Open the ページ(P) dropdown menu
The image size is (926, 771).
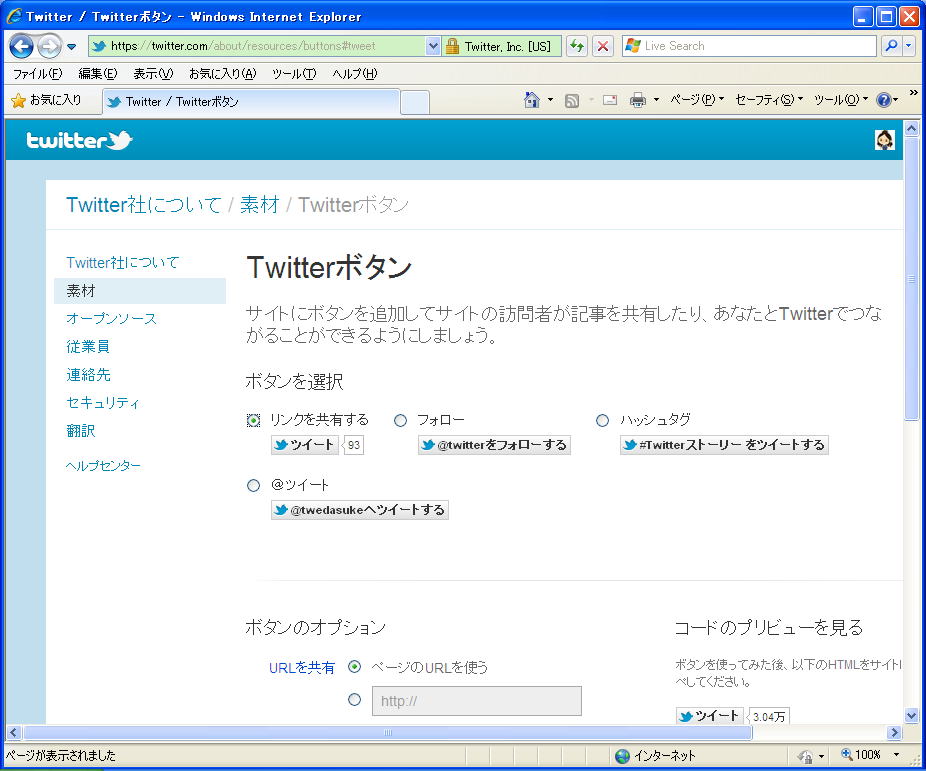point(696,100)
